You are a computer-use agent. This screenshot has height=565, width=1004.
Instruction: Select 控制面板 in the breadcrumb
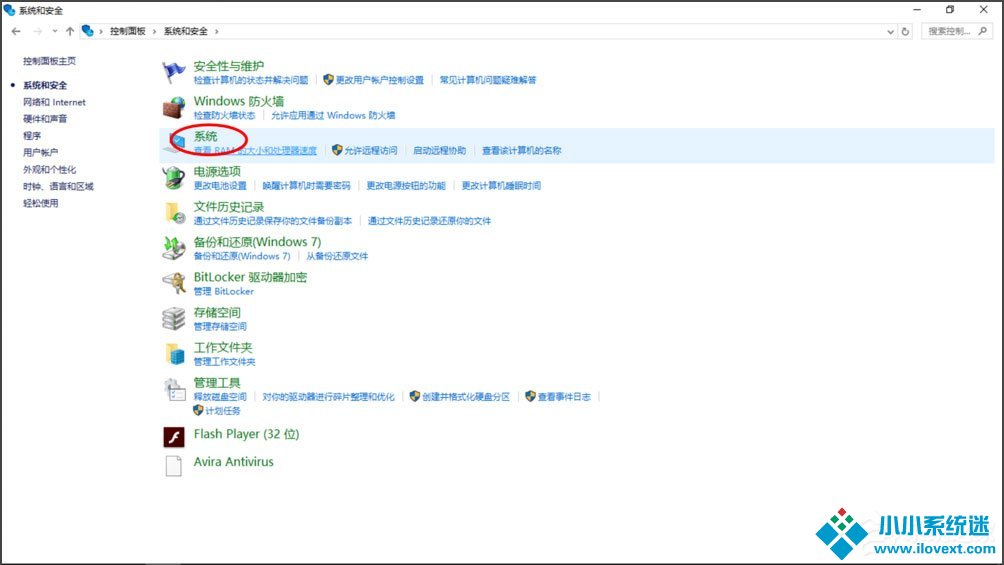[127, 31]
